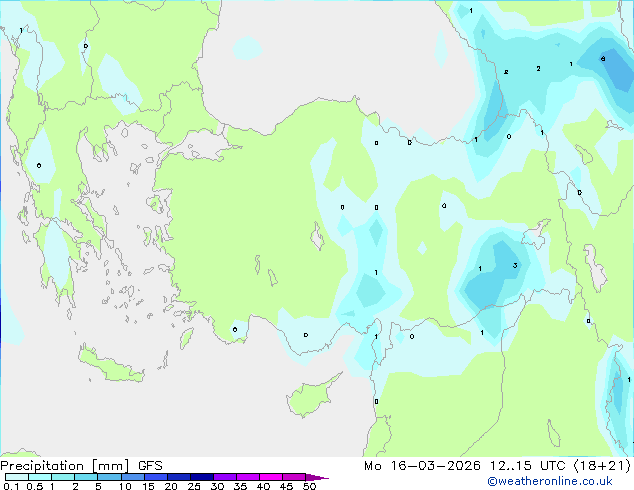The width and height of the screenshot is (634, 490).
Task: Click the "Precipitation [mm] GFS" title text
Action: coord(81,466)
